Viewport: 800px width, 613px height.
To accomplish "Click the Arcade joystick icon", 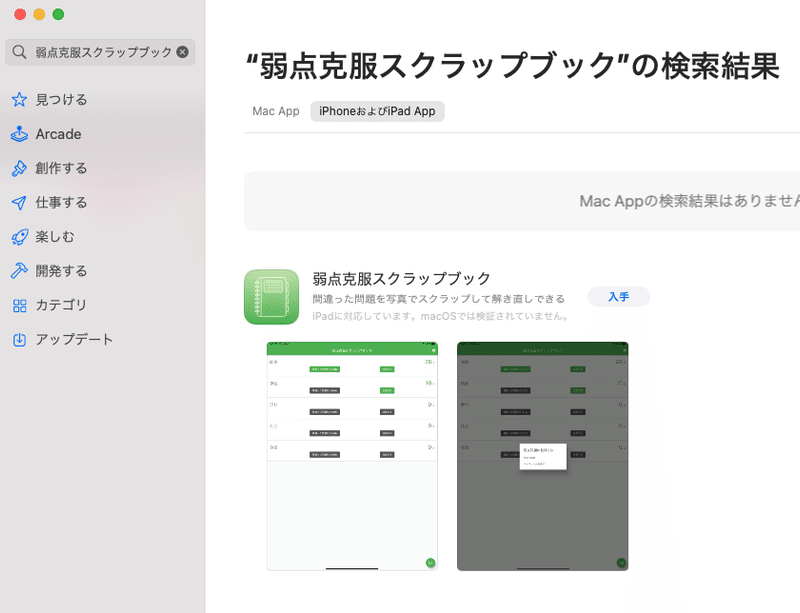I will (19, 134).
